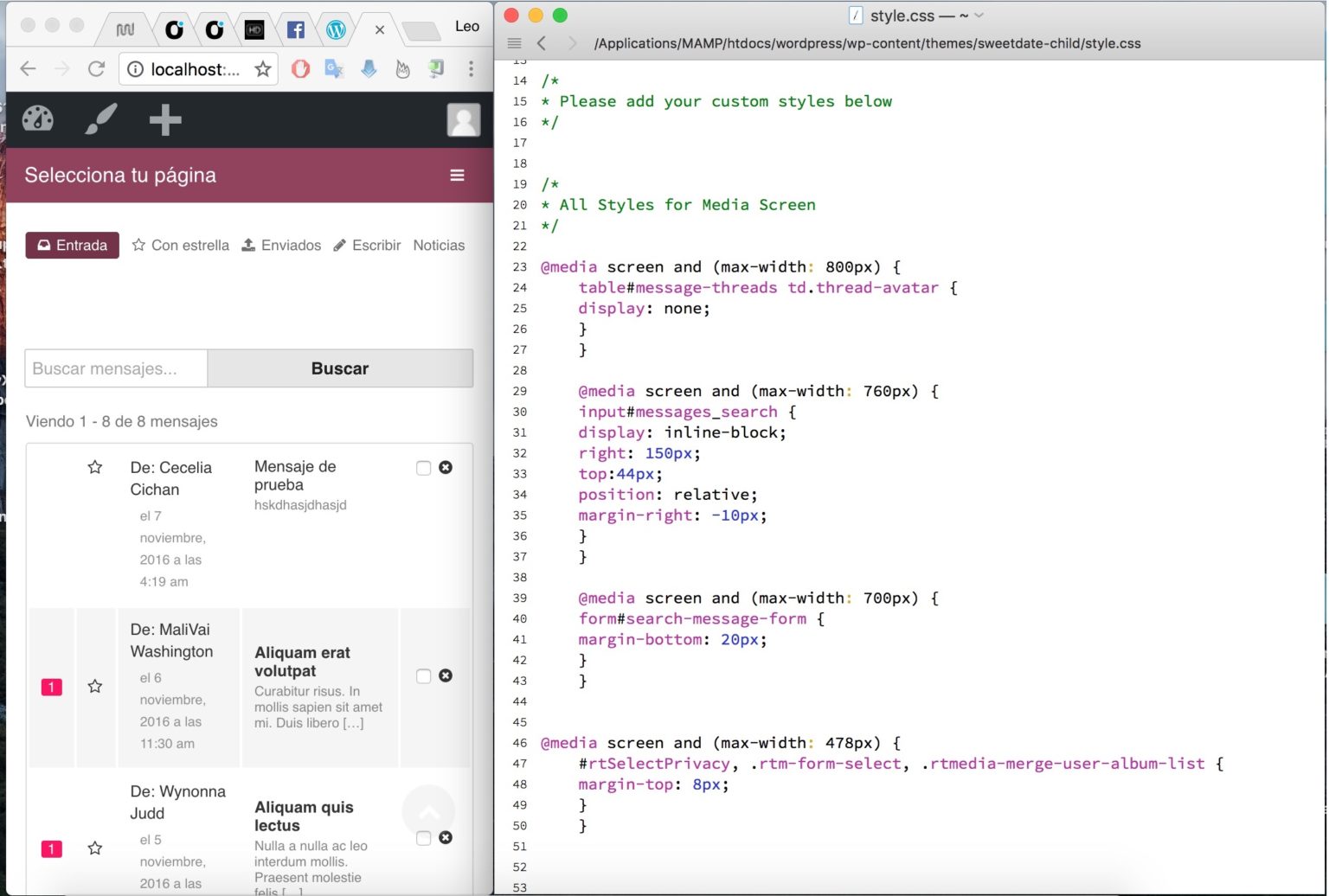Click Chrome's forward navigation arrow

click(61, 69)
